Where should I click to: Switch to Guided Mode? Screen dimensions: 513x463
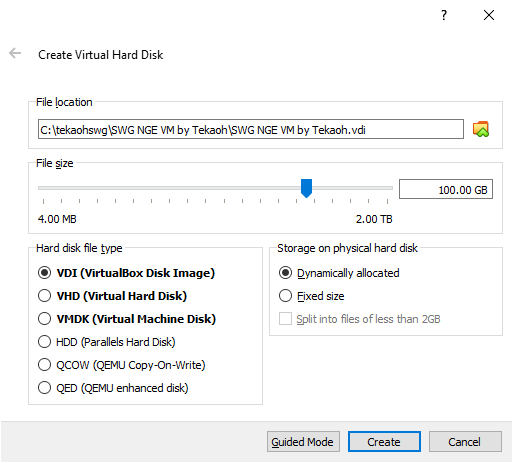point(303,442)
